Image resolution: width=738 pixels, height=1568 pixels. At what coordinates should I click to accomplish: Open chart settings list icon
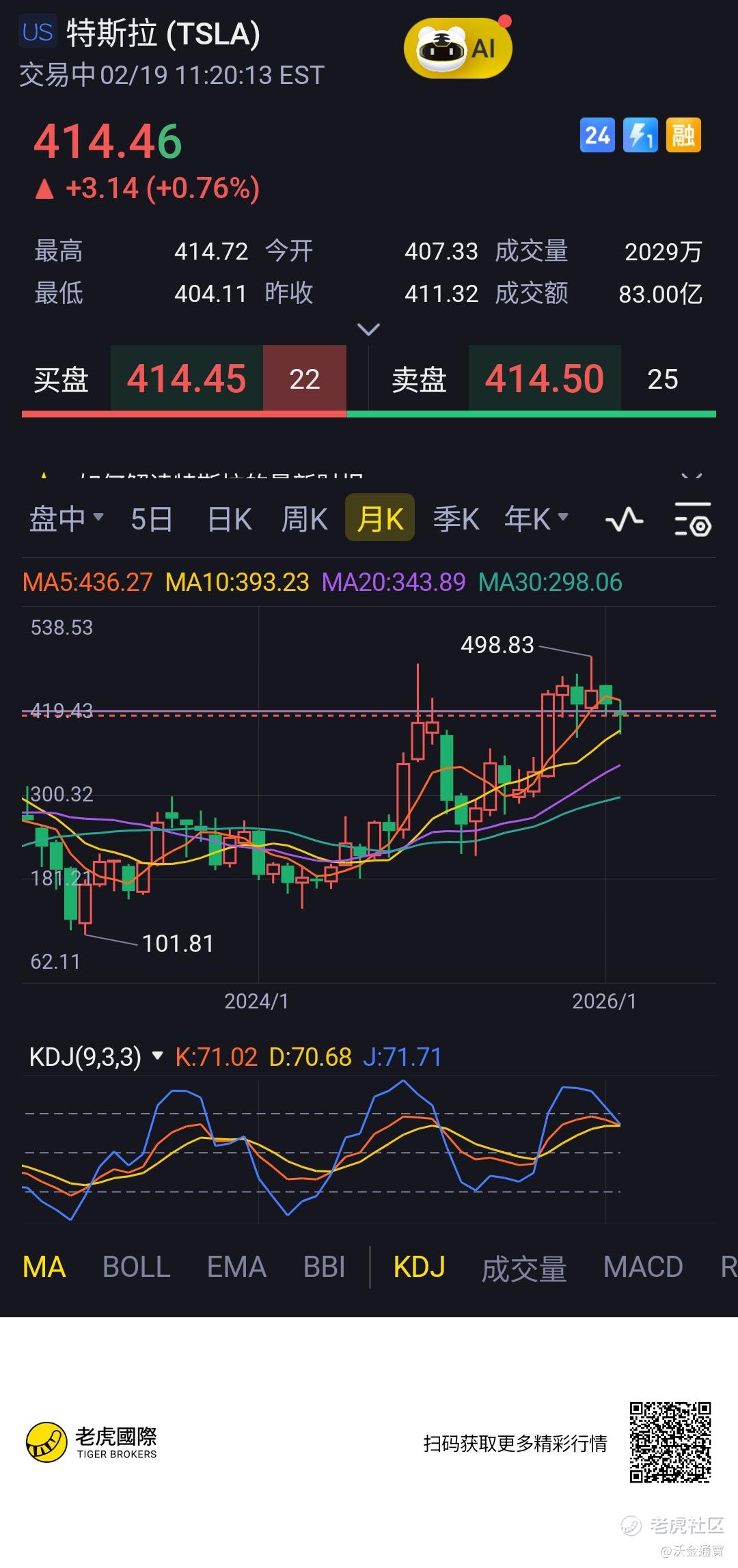click(x=693, y=519)
